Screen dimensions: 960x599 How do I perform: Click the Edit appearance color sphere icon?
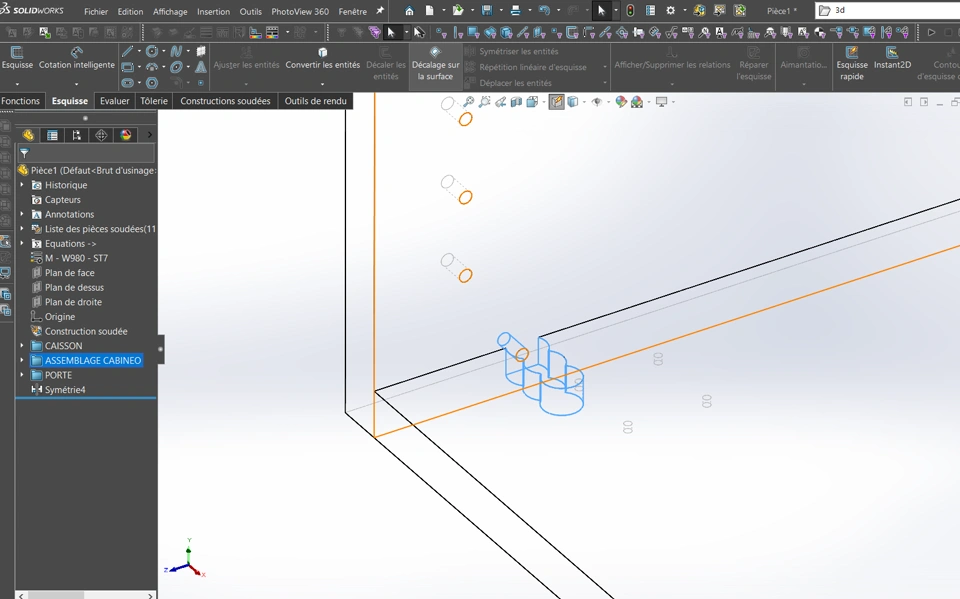(x=621, y=102)
